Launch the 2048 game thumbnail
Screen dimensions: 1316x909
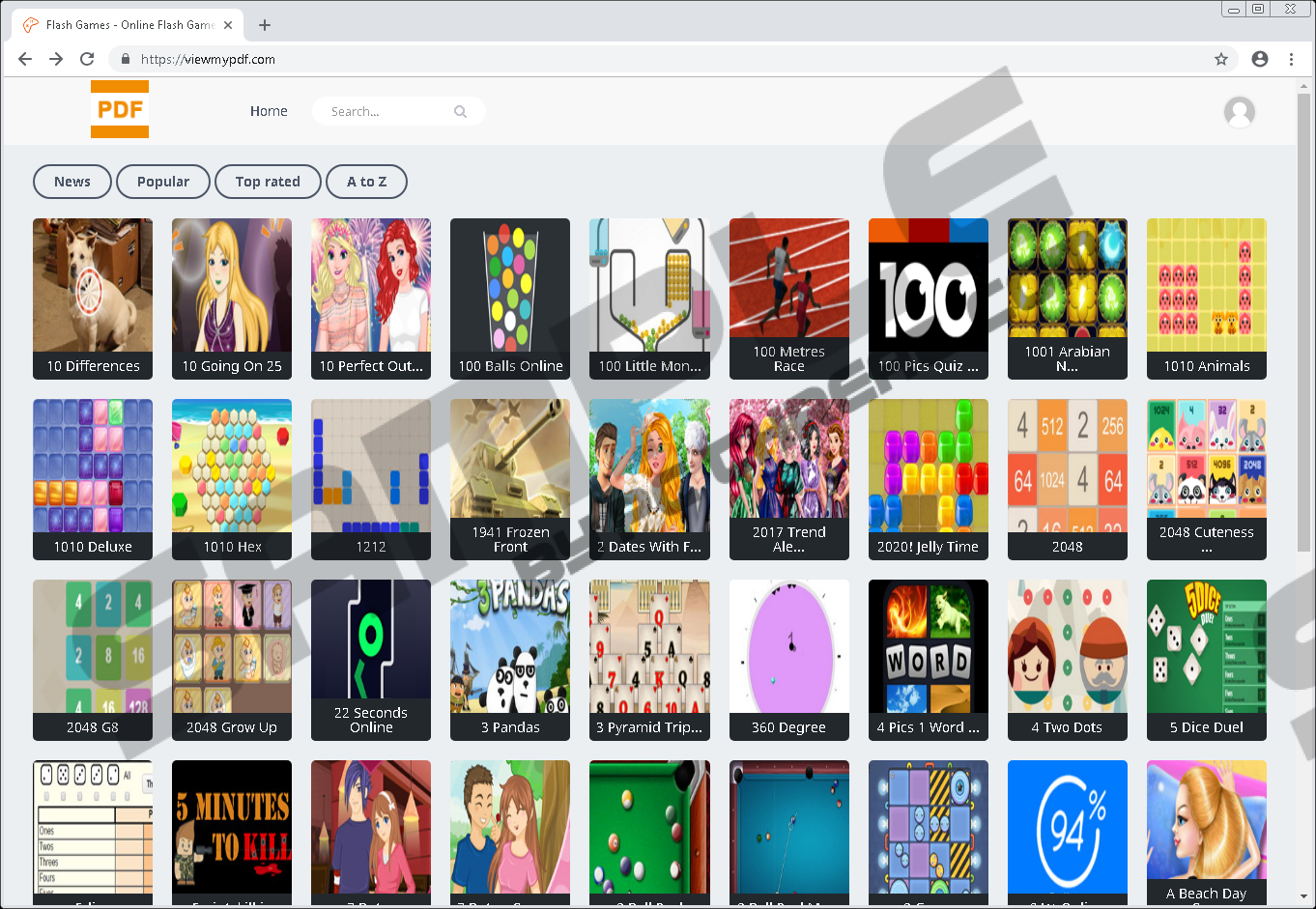click(x=1067, y=478)
